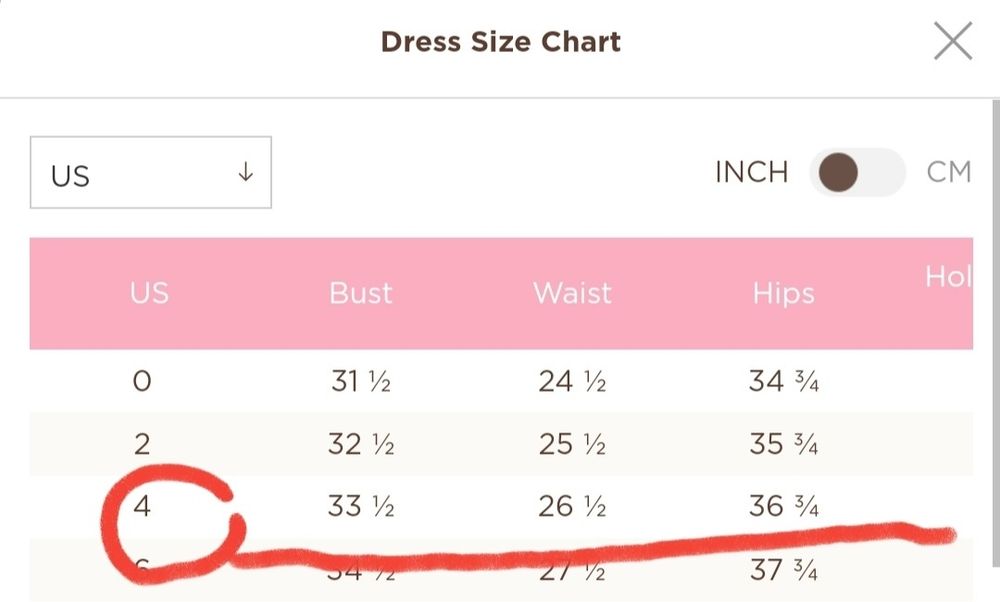Image resolution: width=1000 pixels, height=602 pixels.
Task: Click the US column header
Action: point(149,293)
